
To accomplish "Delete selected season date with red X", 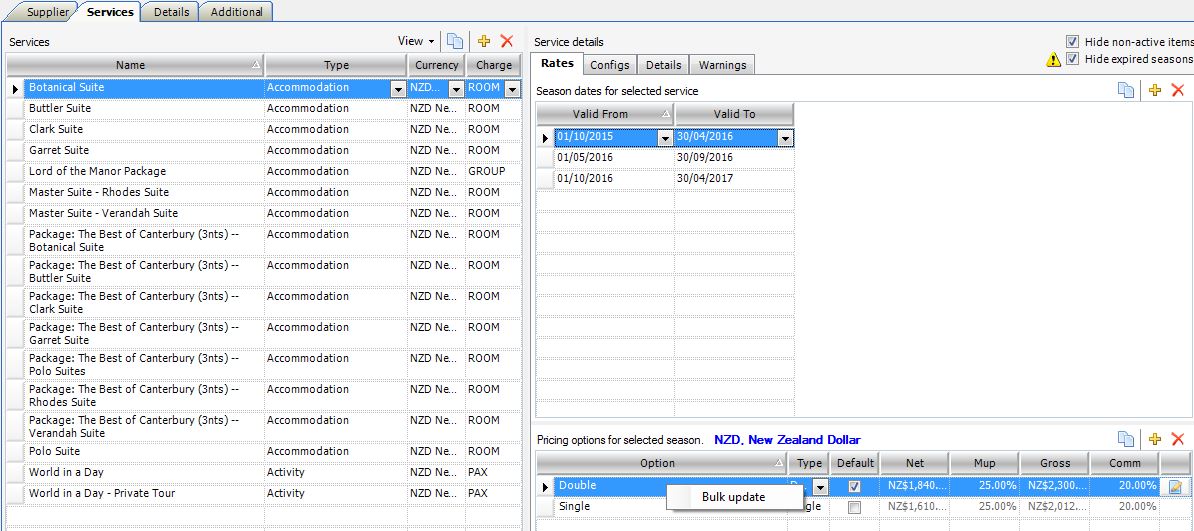I will point(1177,90).
